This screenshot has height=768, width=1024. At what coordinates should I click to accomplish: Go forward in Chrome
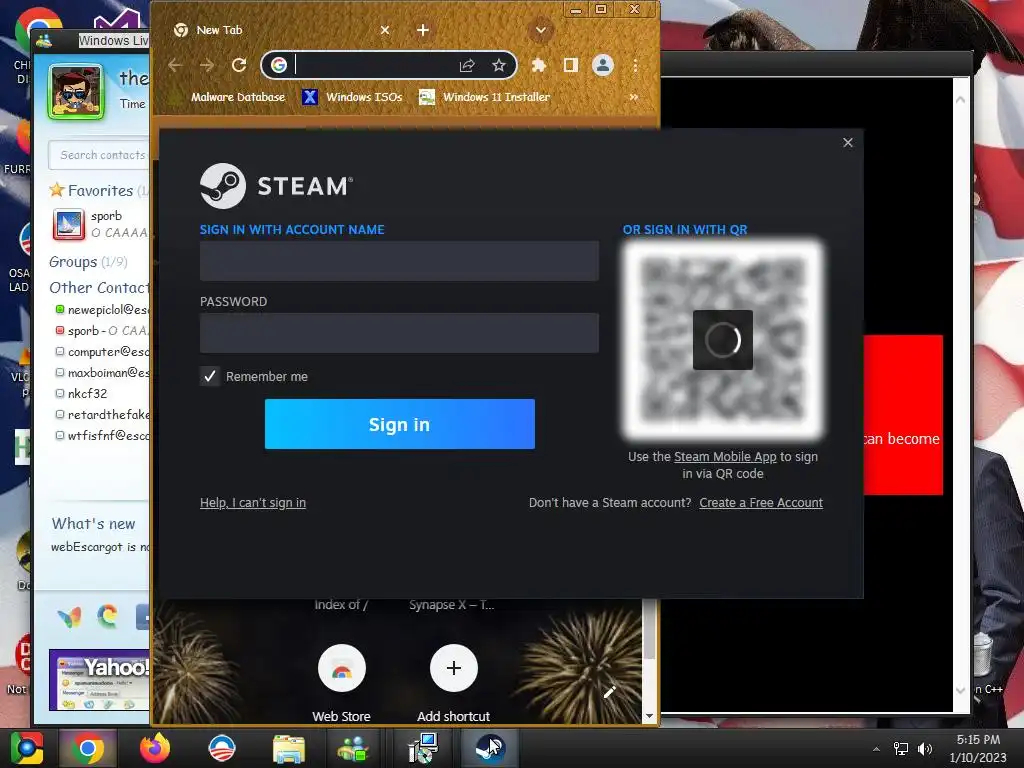[207, 65]
